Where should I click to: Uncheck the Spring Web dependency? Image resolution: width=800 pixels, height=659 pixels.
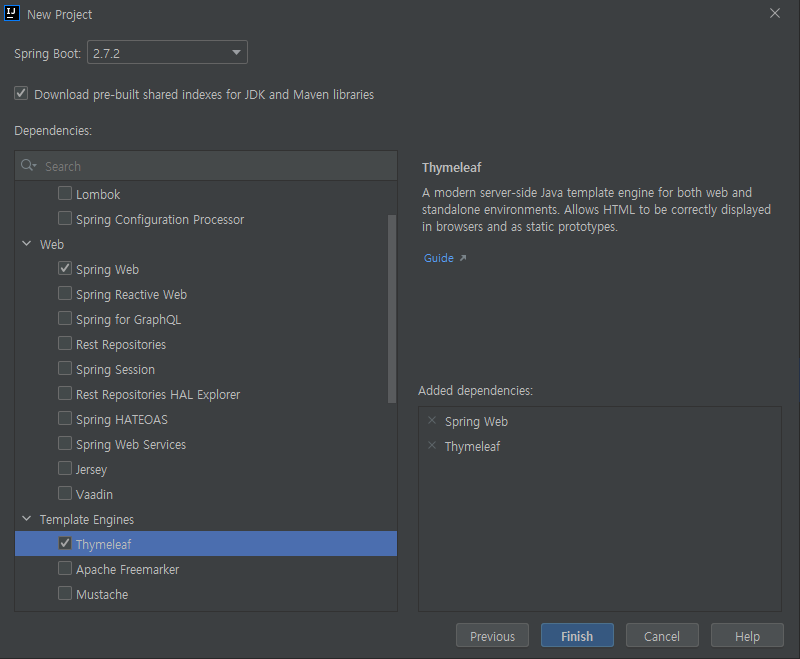(65, 268)
